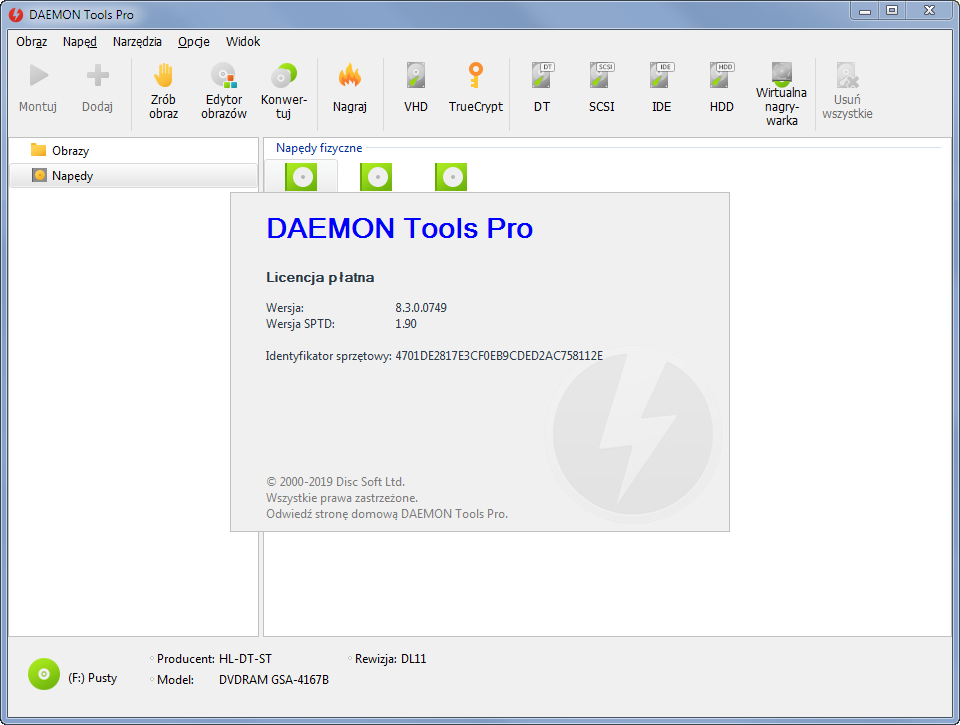Click the Licencja płatna heading
This screenshot has height=725, width=960.
pos(320,277)
